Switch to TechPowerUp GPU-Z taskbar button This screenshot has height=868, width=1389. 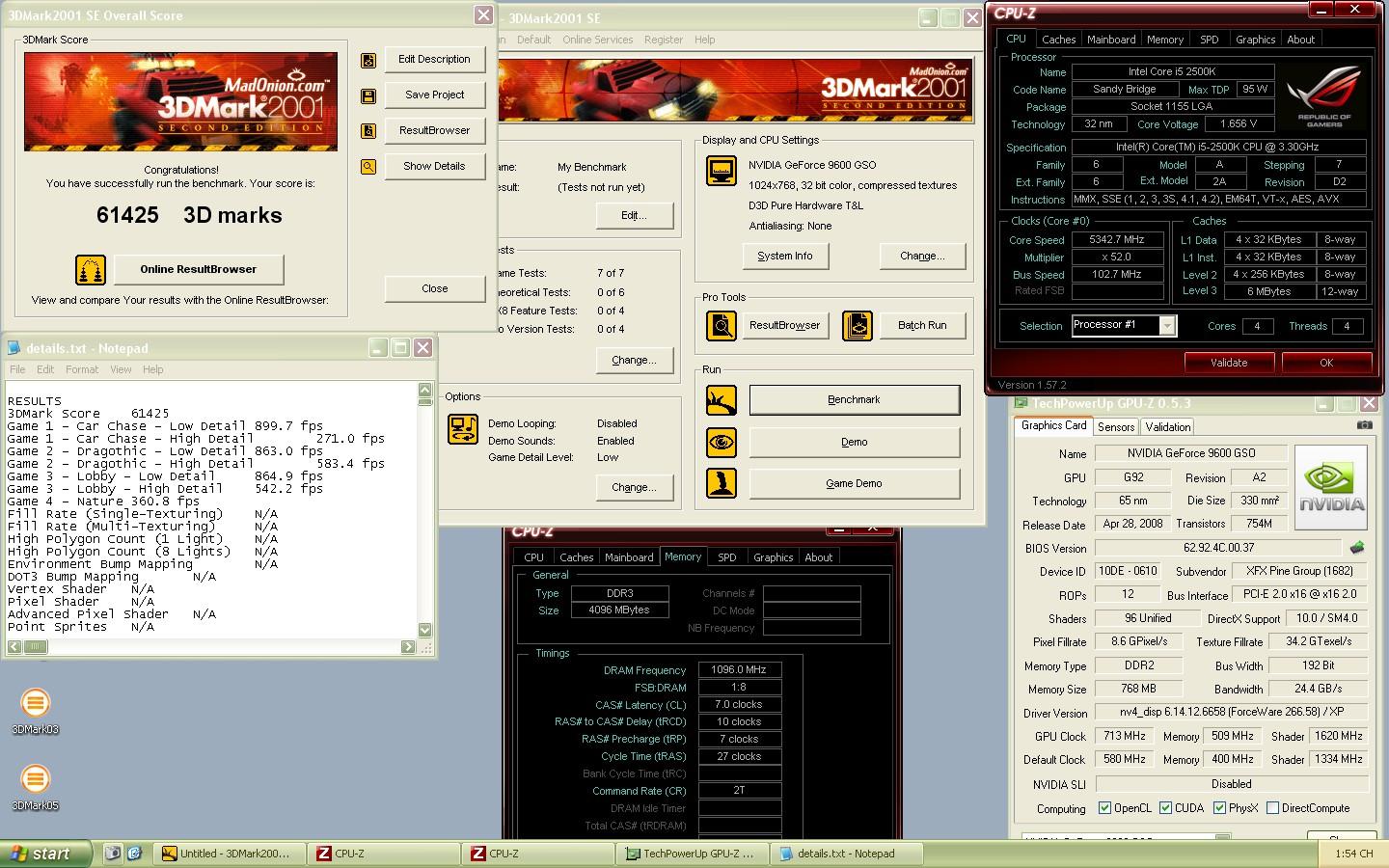point(694,854)
